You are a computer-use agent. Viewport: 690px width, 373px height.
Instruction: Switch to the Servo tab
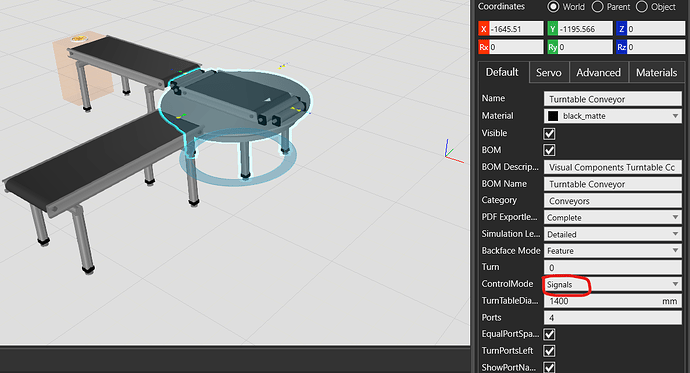549,73
